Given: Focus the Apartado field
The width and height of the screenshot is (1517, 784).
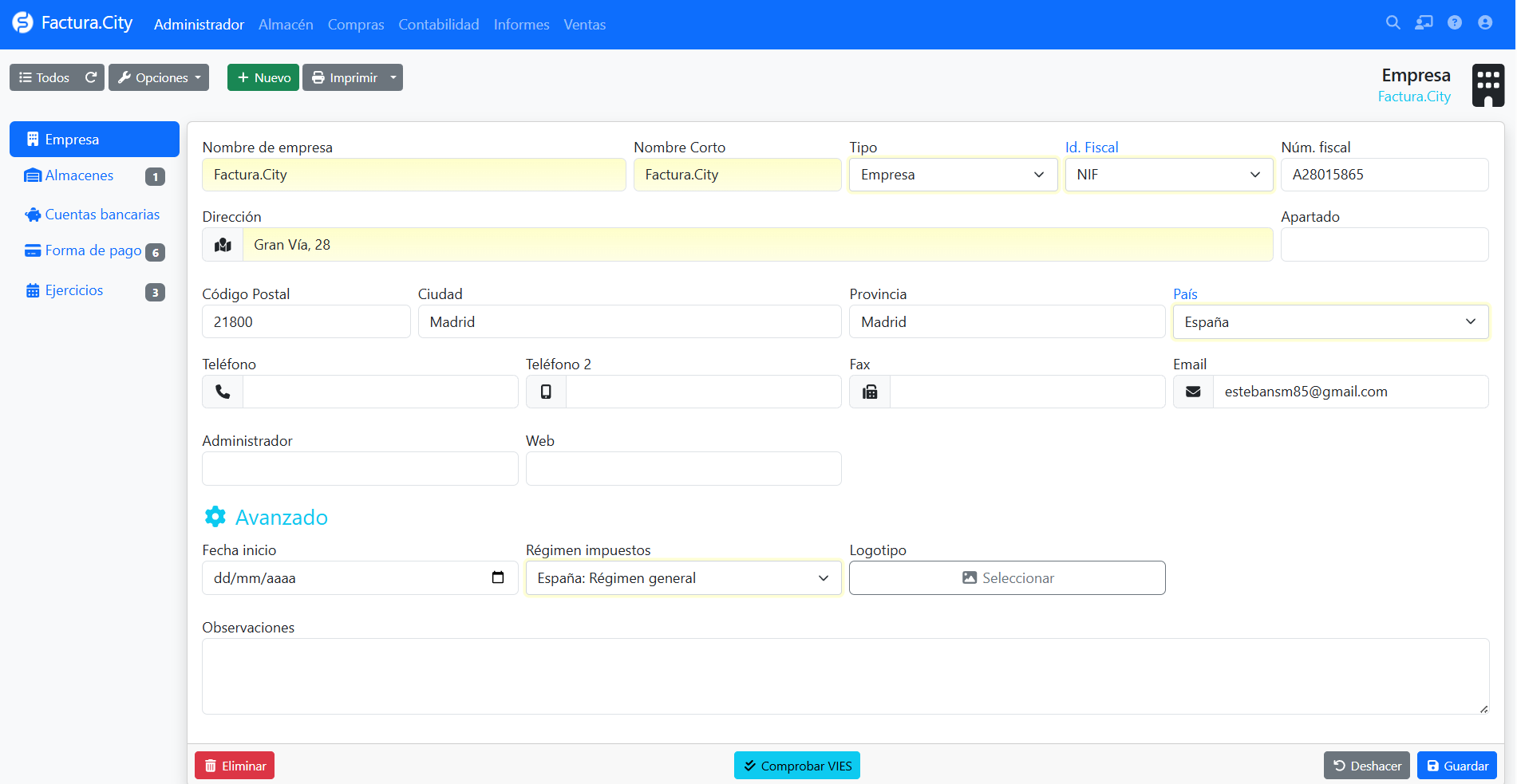Looking at the screenshot, I should point(1385,245).
